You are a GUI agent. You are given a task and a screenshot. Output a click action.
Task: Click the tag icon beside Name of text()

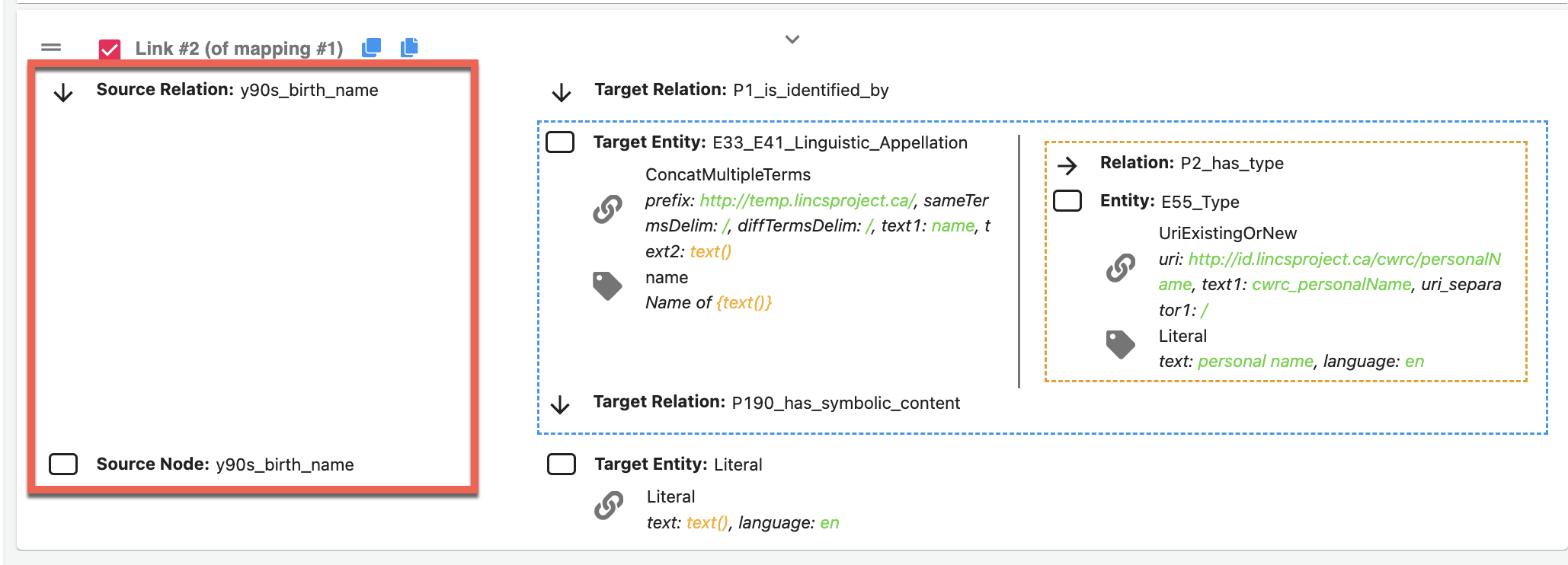607,286
